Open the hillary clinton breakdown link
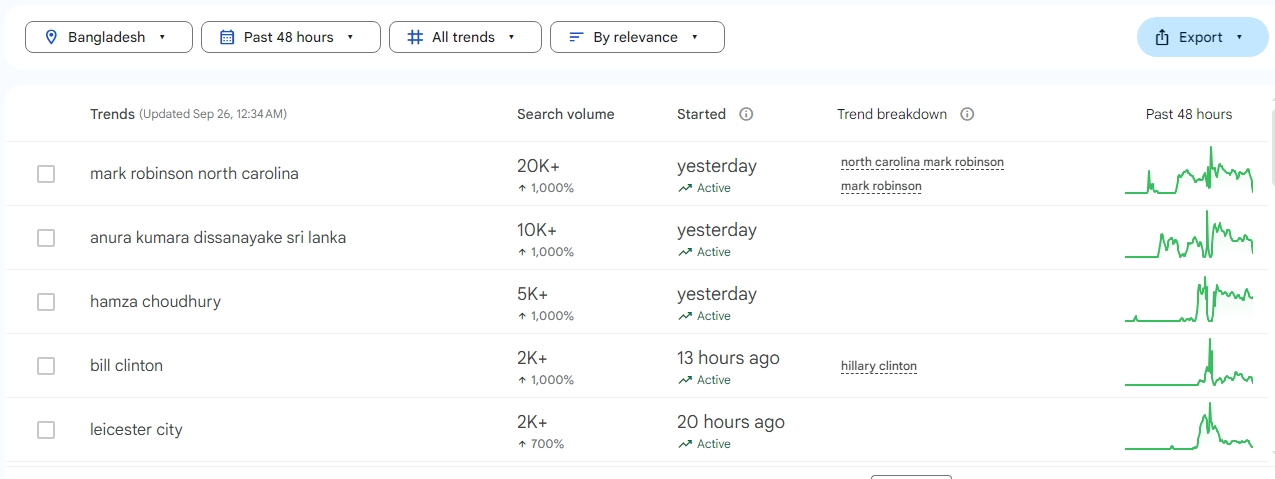 [879, 366]
